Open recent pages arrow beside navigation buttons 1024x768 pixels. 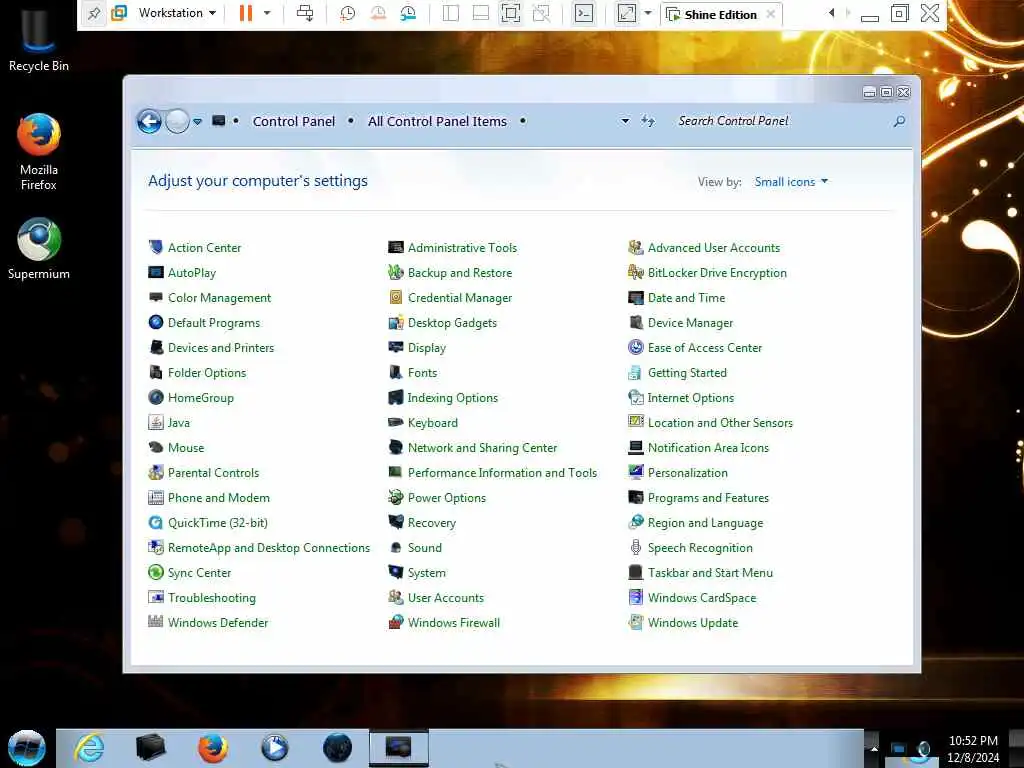click(197, 121)
